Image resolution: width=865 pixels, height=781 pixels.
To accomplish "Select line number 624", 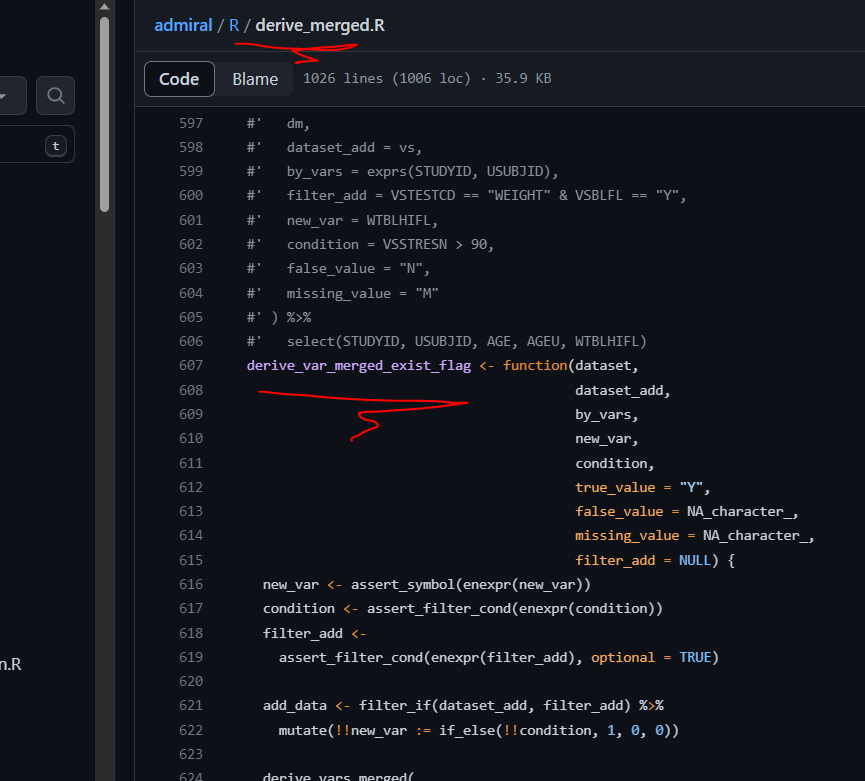I will [x=190, y=776].
